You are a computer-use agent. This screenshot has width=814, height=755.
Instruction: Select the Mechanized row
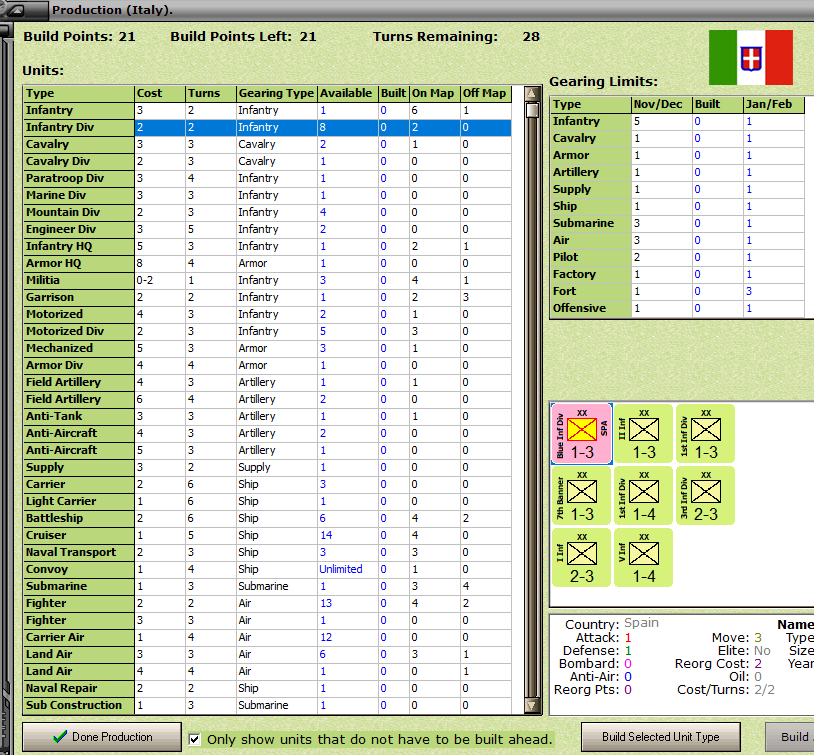click(x=268, y=348)
